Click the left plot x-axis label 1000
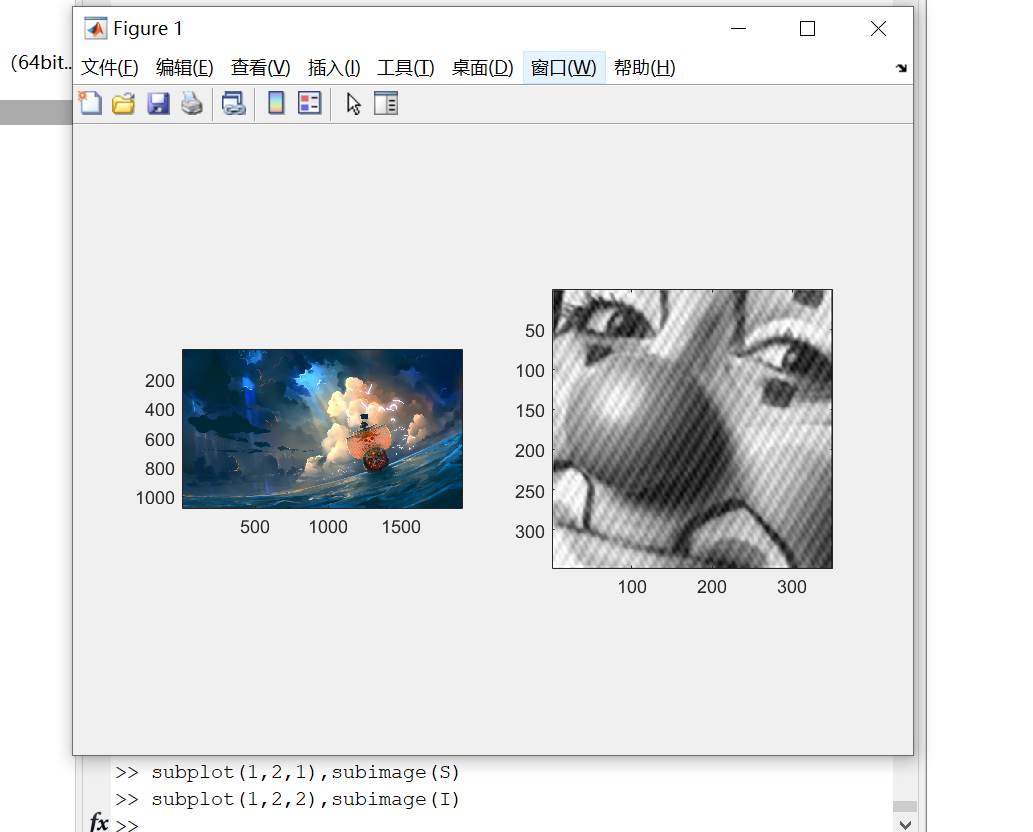 [328, 527]
